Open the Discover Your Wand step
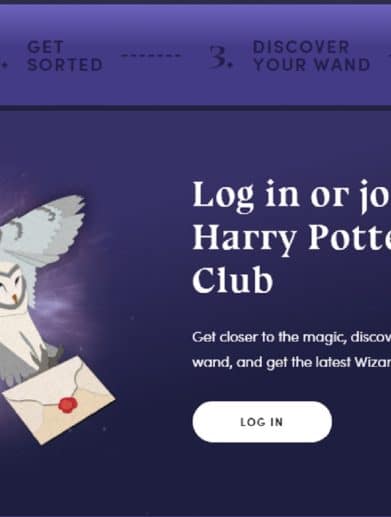The image size is (391, 517). [x=311, y=56]
